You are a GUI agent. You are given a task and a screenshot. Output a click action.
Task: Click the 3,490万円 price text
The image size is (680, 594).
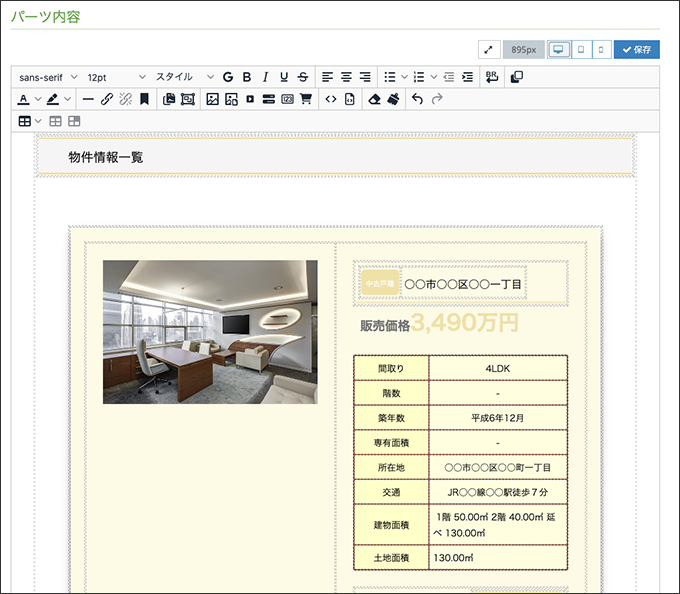pos(464,323)
